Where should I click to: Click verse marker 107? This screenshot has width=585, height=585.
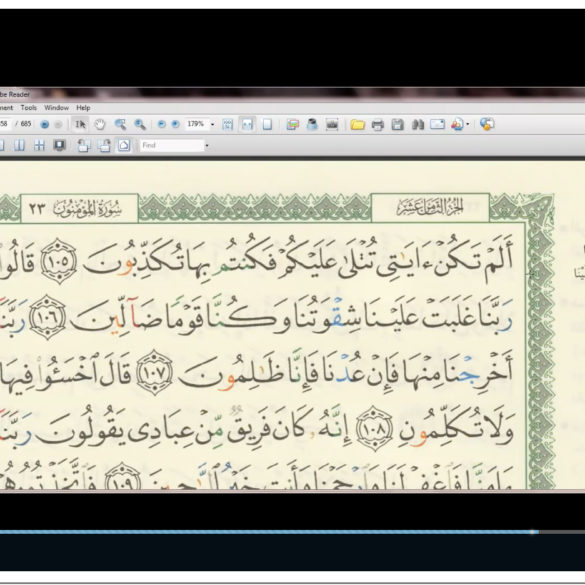pyautogui.click(x=154, y=372)
